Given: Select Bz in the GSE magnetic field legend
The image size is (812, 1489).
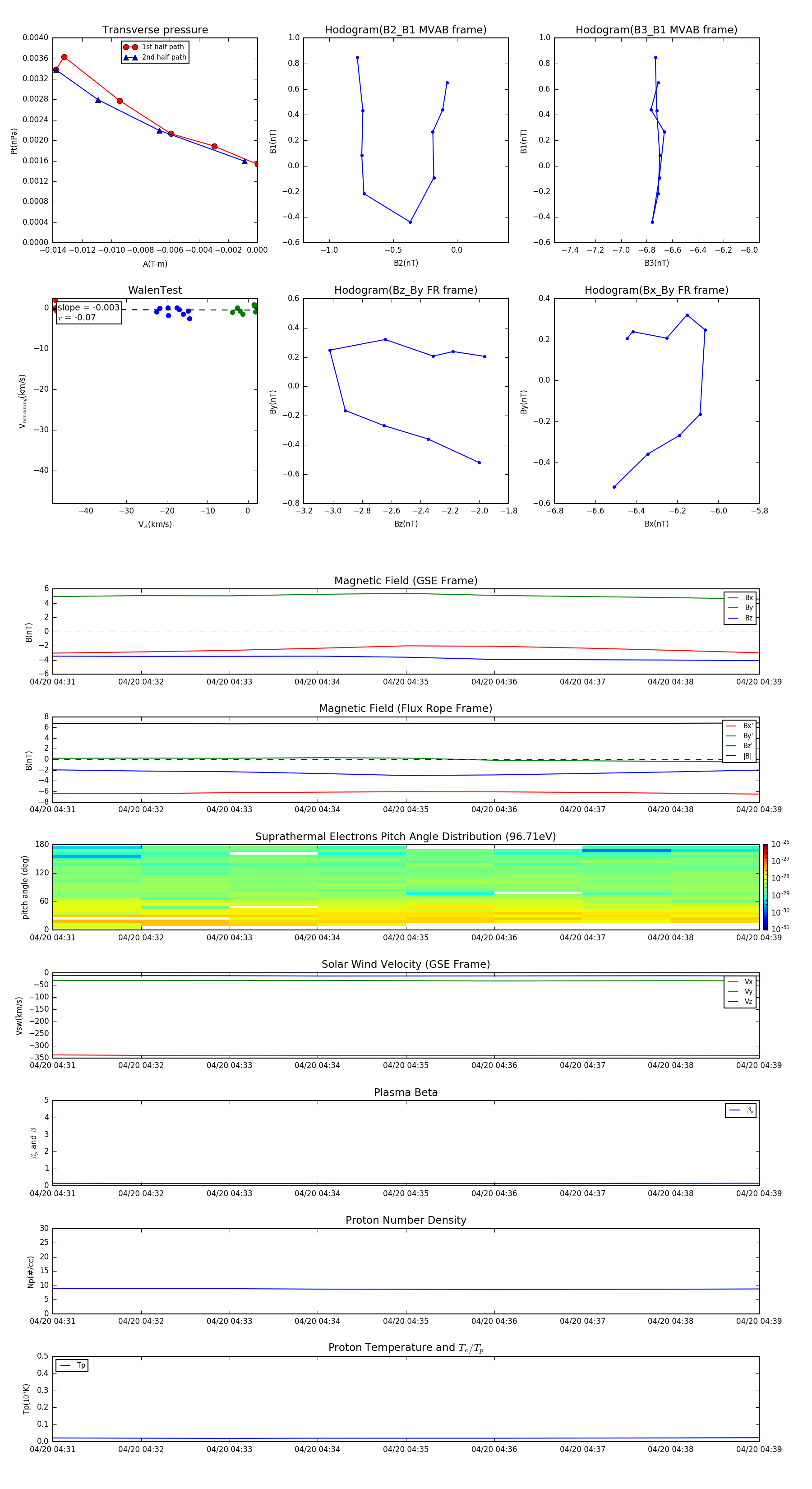Looking at the screenshot, I should 741,618.
